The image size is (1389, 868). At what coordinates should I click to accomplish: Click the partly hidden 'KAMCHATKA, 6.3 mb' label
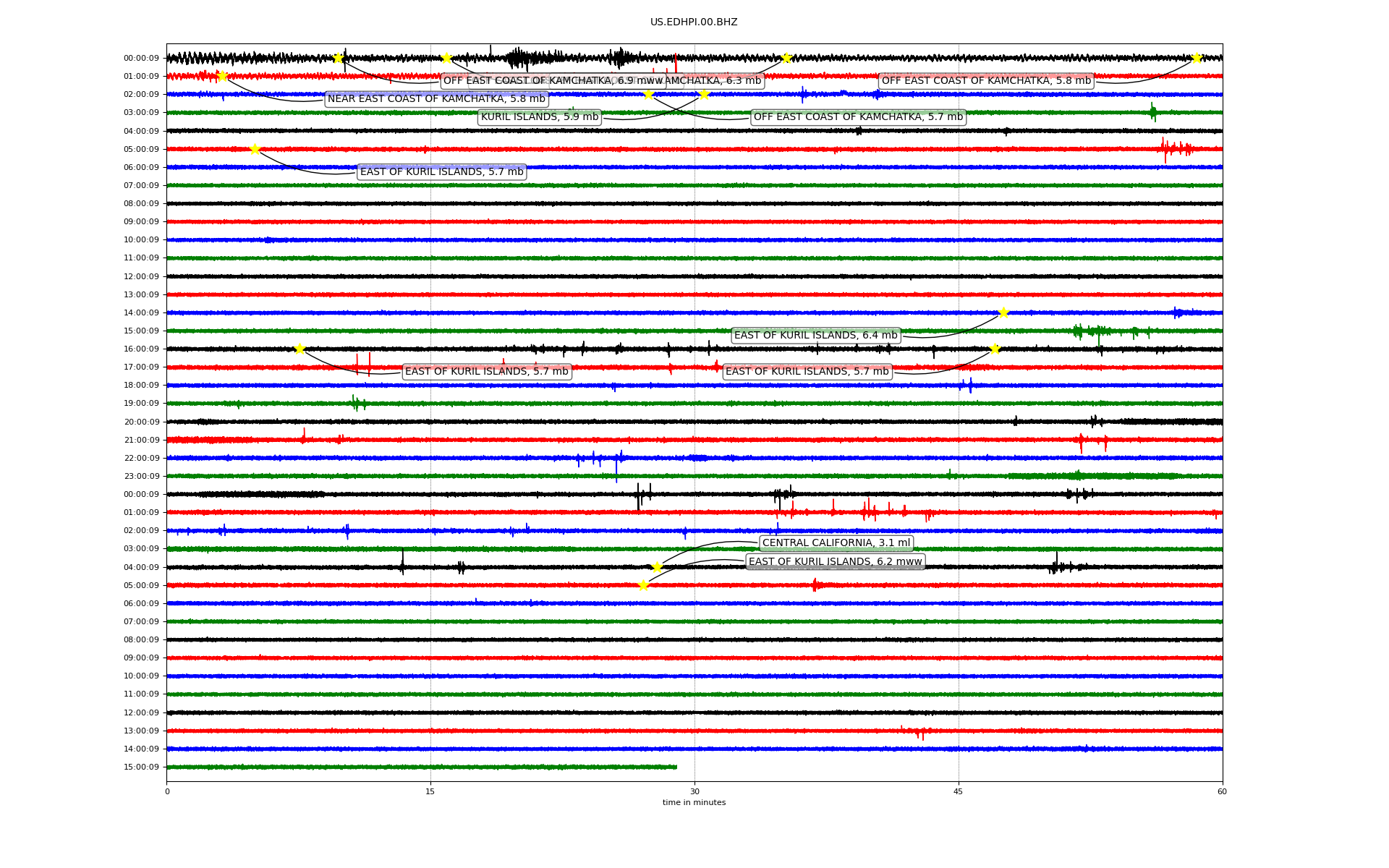713,81
